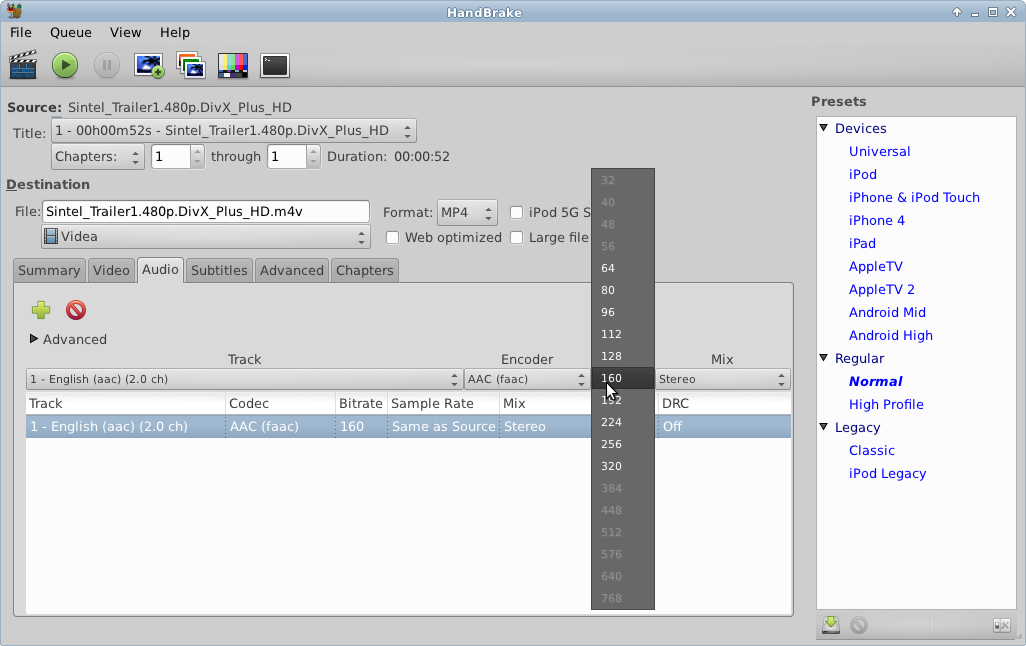Select bitrate 256 from the list
The height and width of the screenshot is (646, 1026).
point(623,444)
